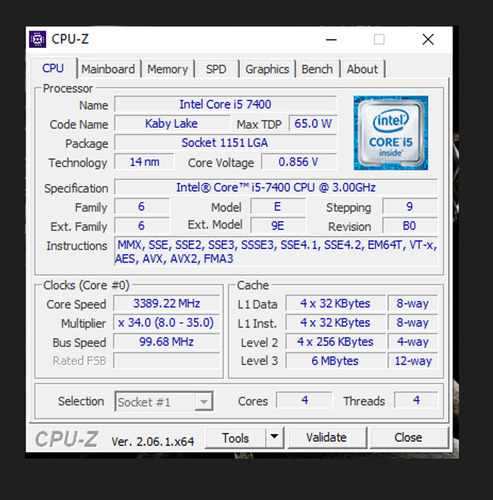Click the CPU-Z application icon in title bar
493x500 pixels.
(x=37, y=39)
